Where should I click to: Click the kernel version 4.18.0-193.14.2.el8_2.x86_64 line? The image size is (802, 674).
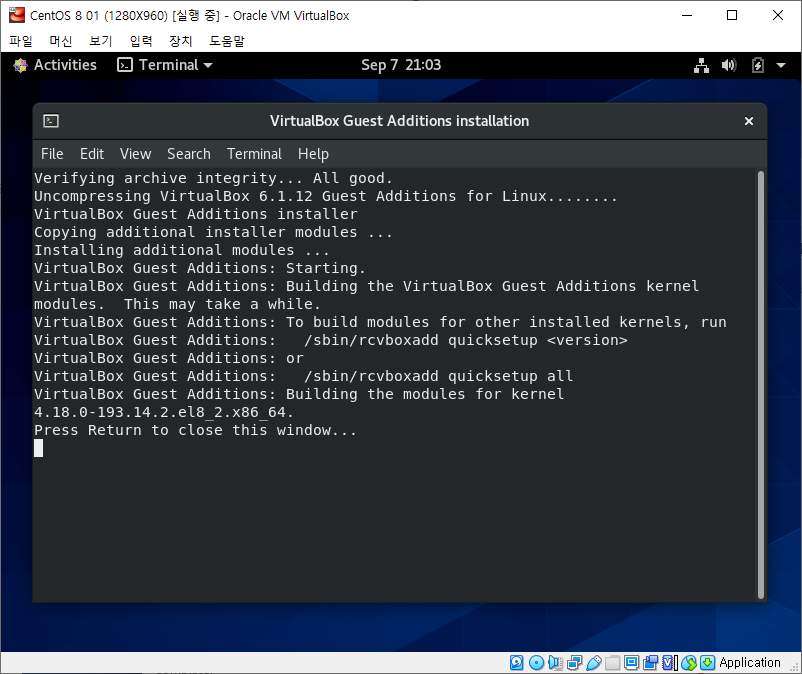pyautogui.click(x=164, y=412)
